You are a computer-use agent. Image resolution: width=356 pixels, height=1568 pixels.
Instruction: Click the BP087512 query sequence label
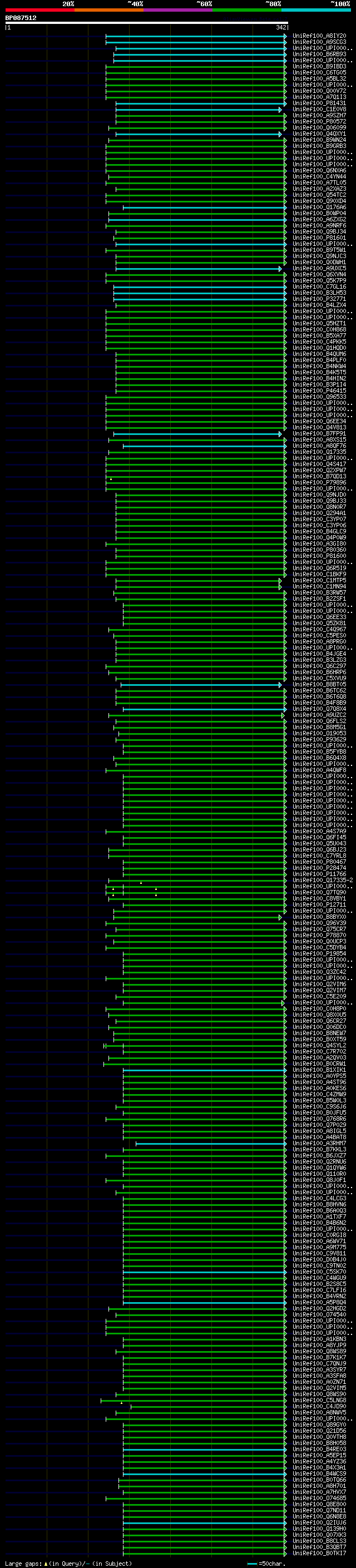click(21, 18)
